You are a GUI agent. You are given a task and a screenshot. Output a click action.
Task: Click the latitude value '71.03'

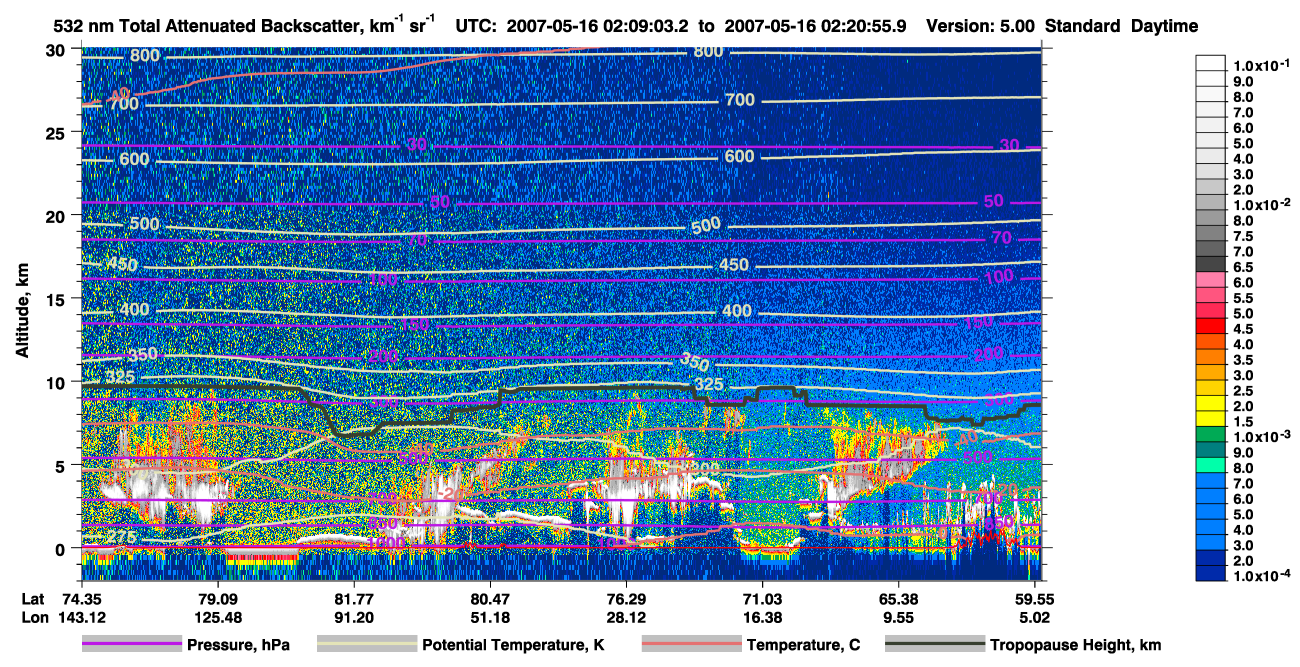[x=762, y=600]
